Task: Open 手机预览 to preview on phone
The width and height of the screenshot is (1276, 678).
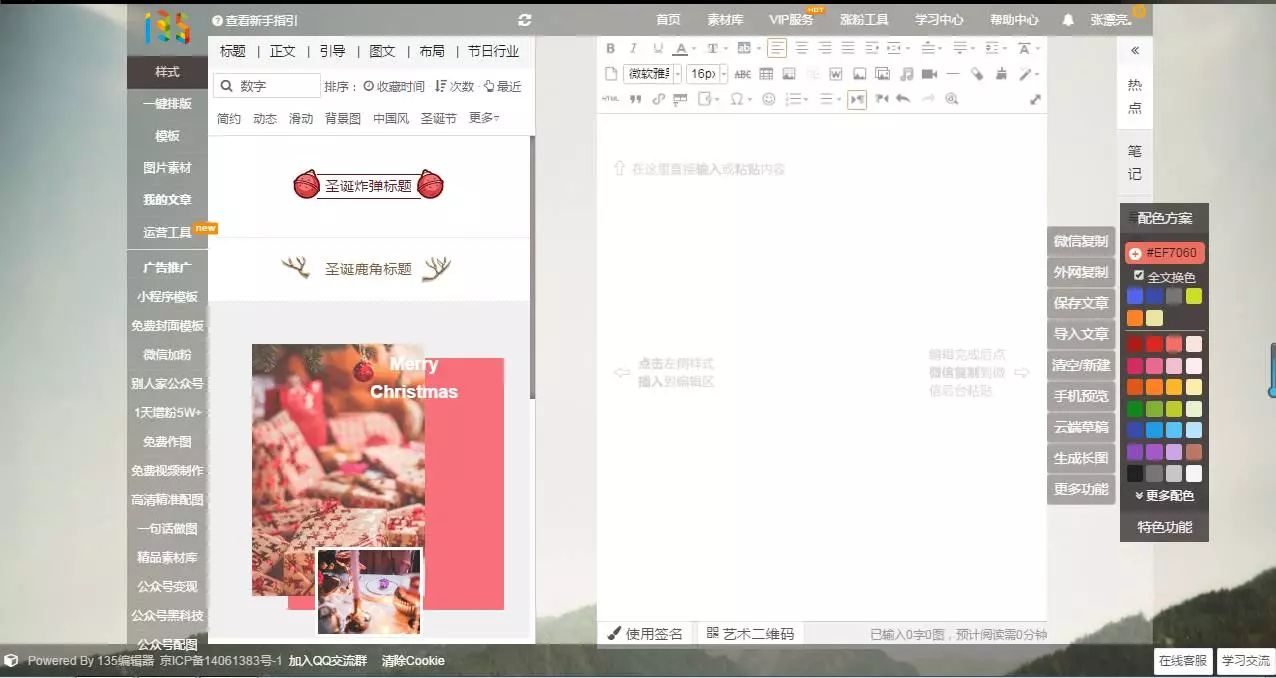Action: (x=1080, y=395)
